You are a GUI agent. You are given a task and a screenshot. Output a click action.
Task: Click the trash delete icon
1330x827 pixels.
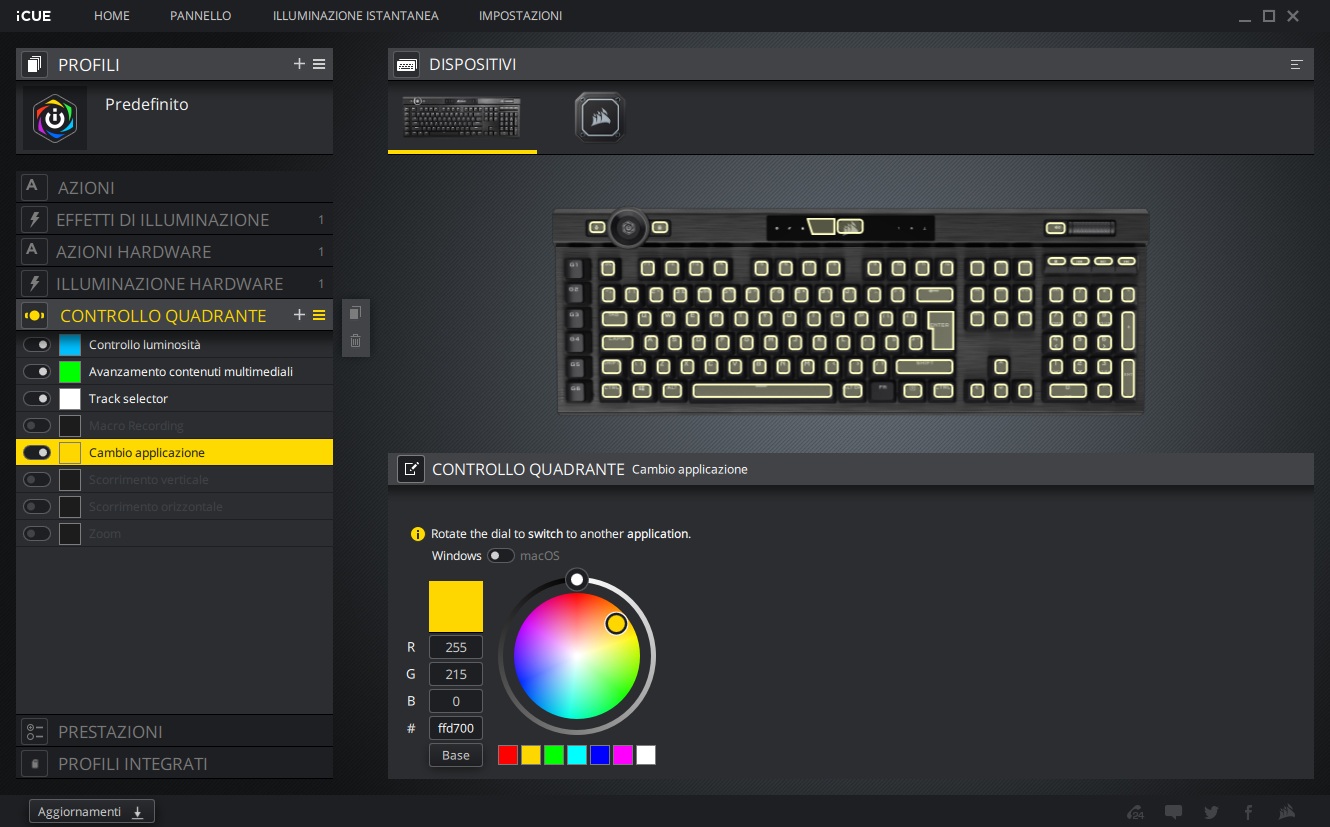[x=355, y=341]
